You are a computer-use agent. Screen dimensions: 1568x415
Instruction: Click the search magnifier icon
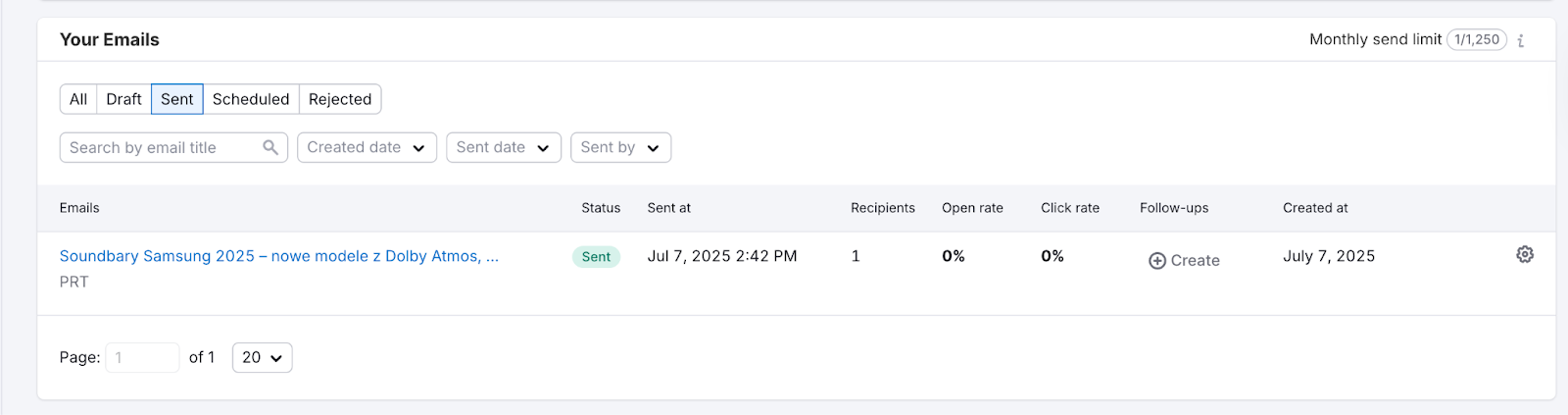270,147
